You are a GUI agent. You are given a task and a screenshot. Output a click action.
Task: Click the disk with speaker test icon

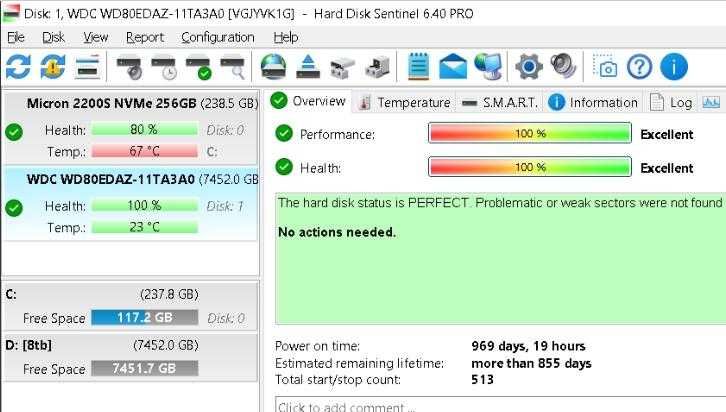click(129, 67)
